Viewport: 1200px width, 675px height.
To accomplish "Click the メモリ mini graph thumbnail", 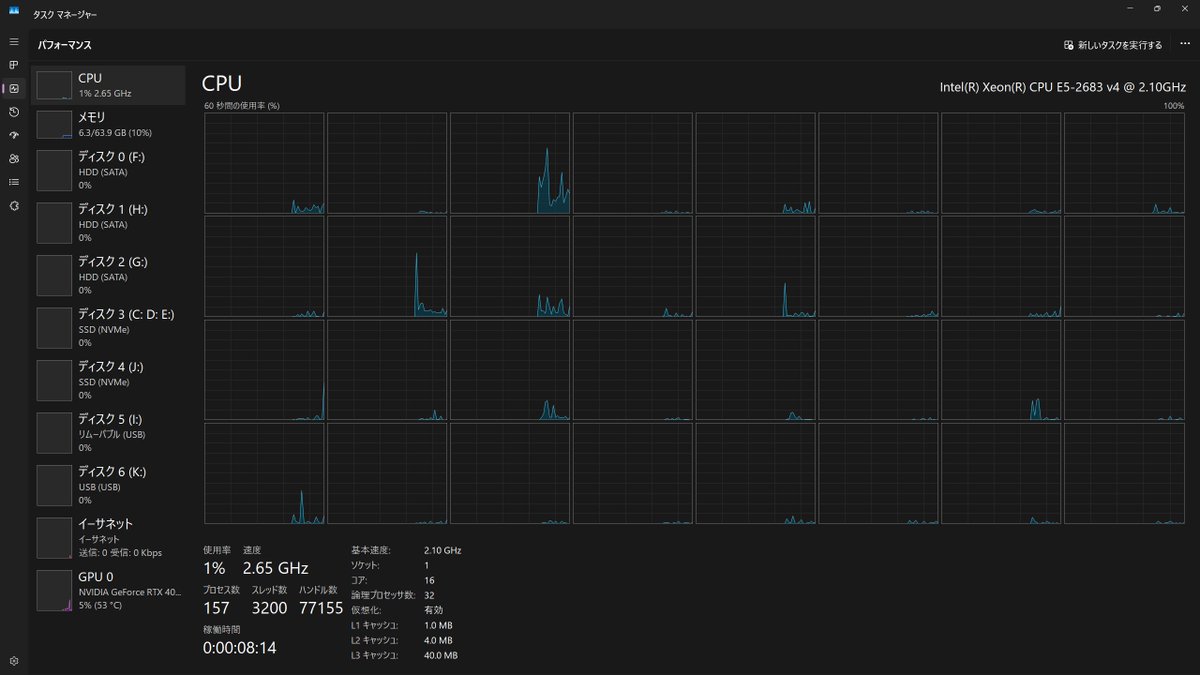I will tap(54, 124).
